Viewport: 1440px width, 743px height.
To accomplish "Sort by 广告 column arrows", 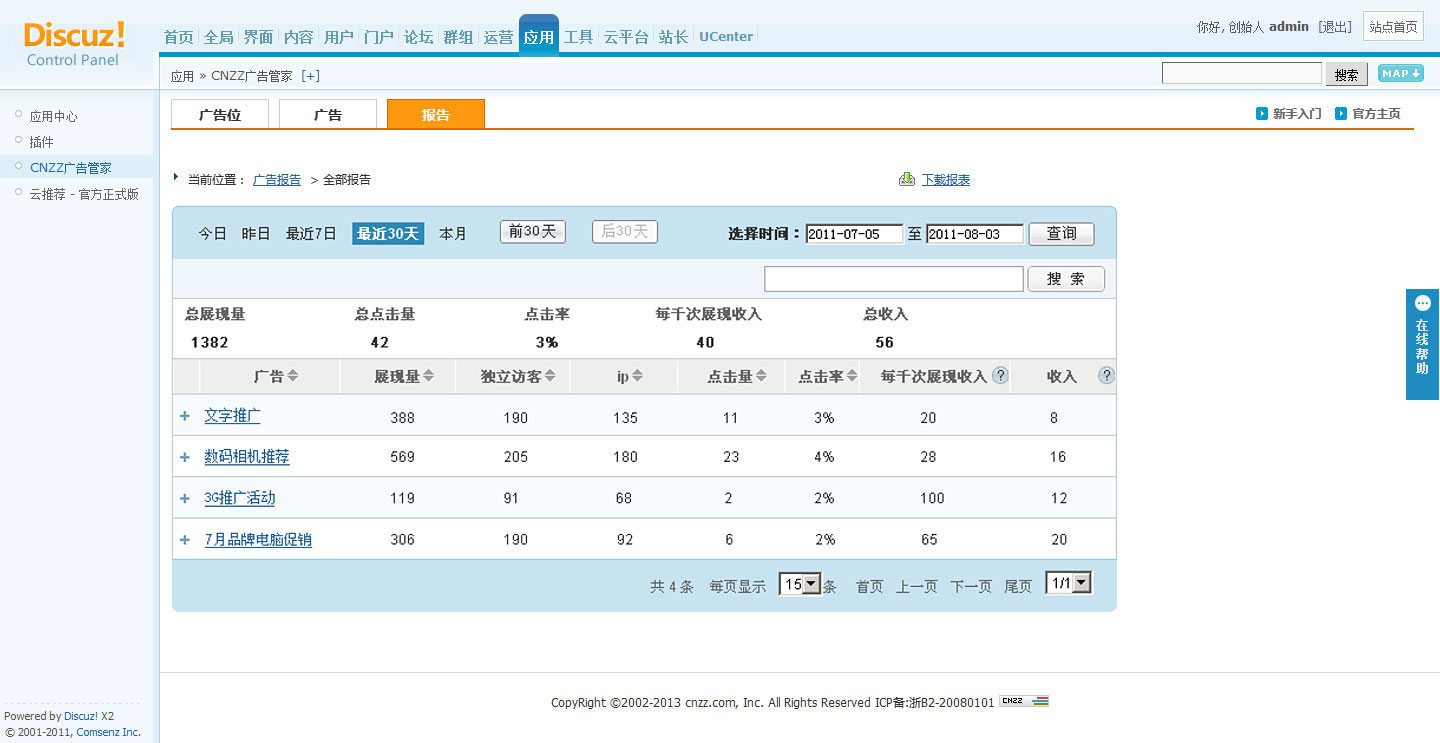I will (293, 376).
